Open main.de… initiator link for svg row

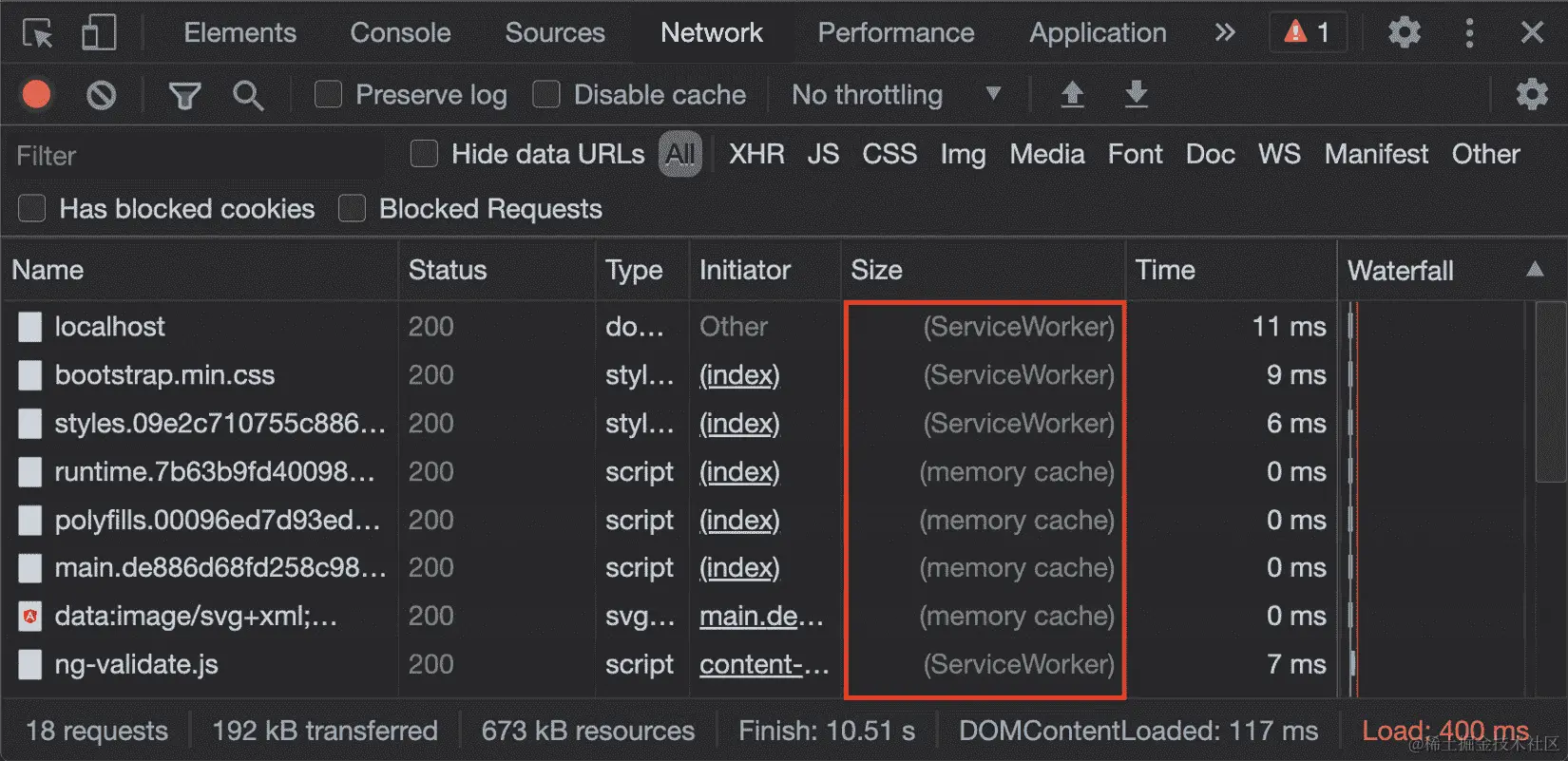(761, 617)
